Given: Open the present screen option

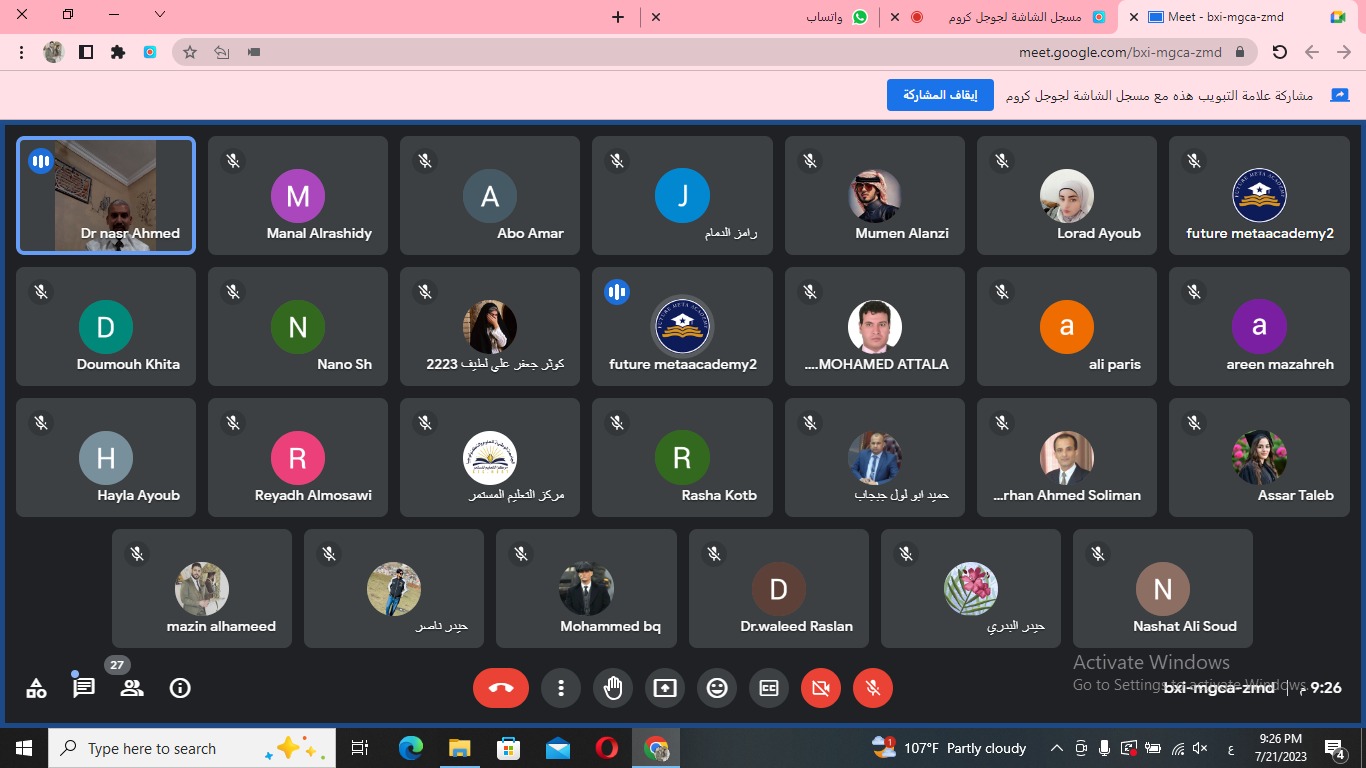Looking at the screenshot, I should click(665, 688).
